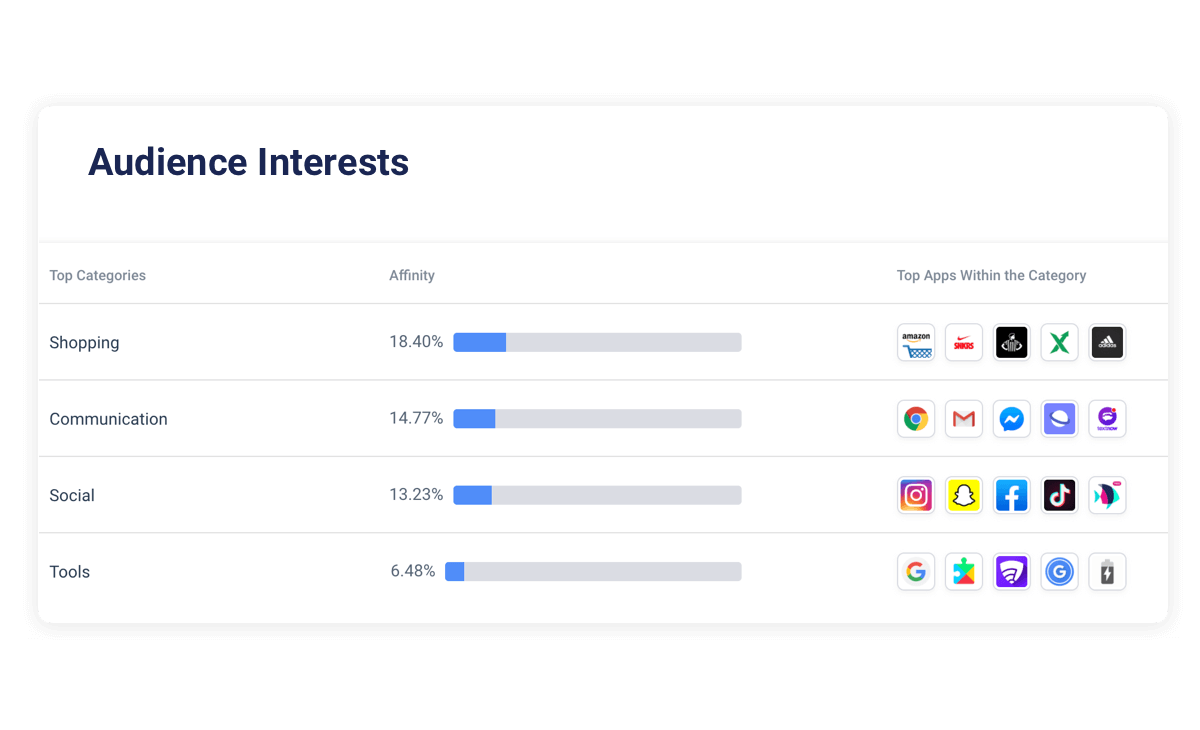Image resolution: width=1200 pixels, height=730 pixels.
Task: Select the Tools category label
Action: 69,571
